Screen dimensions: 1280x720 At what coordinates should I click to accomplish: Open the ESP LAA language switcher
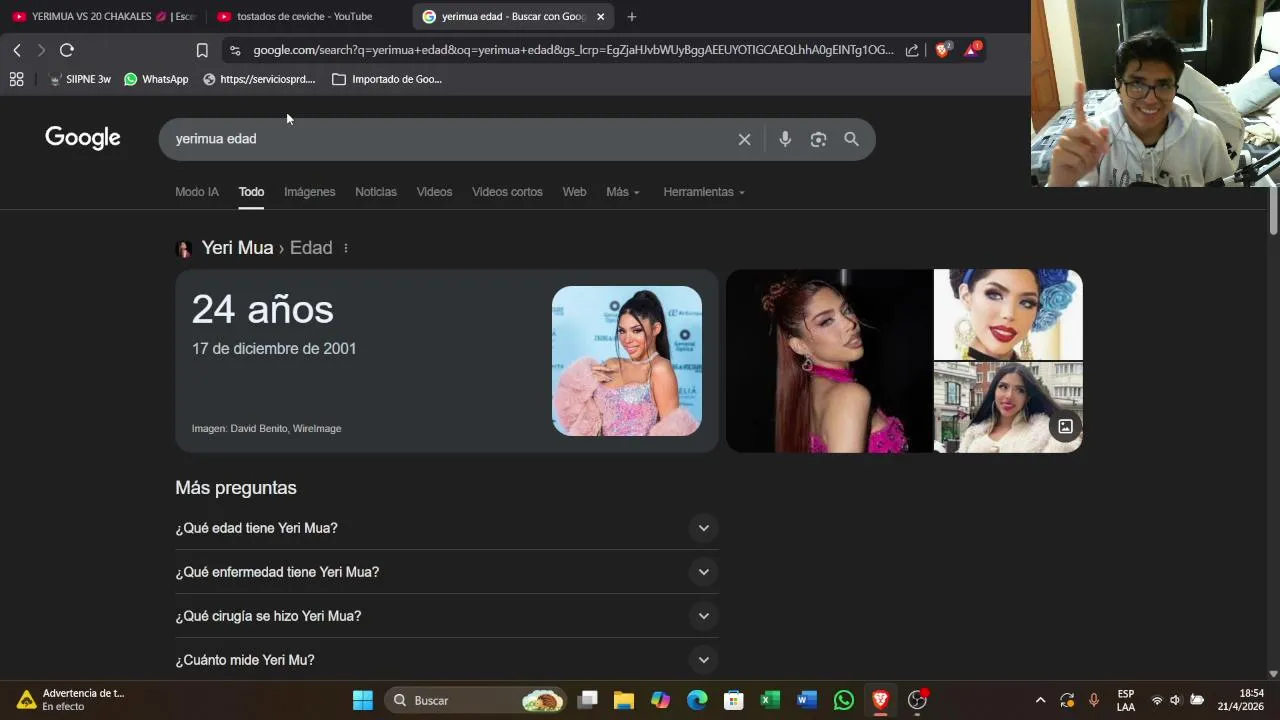click(1126, 700)
